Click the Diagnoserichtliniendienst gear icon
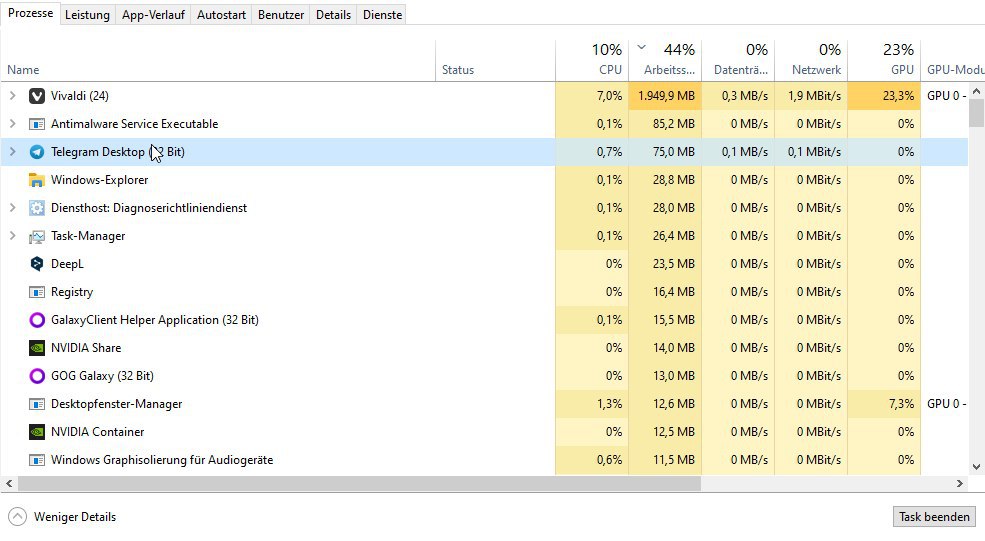 37,208
